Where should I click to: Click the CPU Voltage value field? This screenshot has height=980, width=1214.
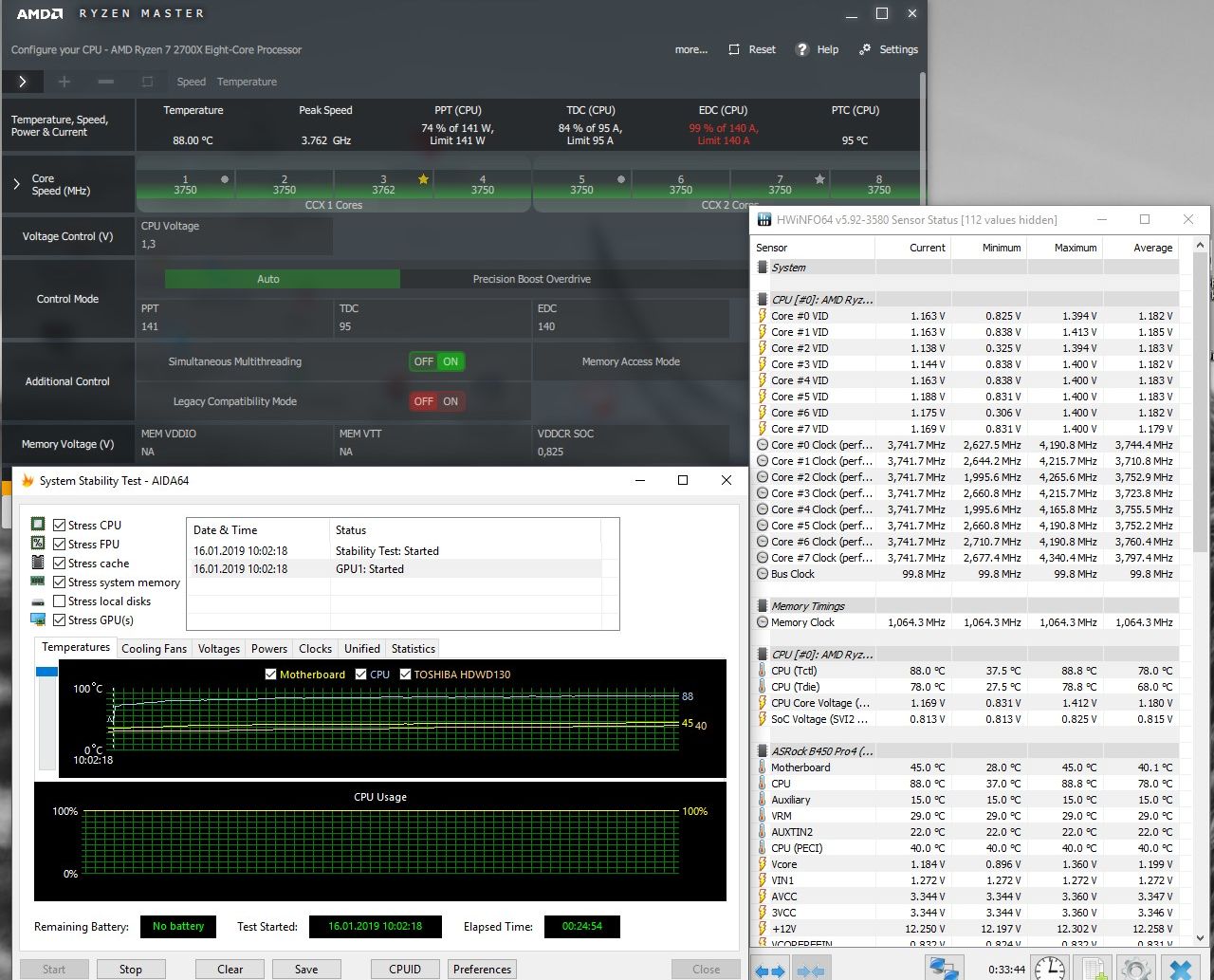[x=234, y=244]
